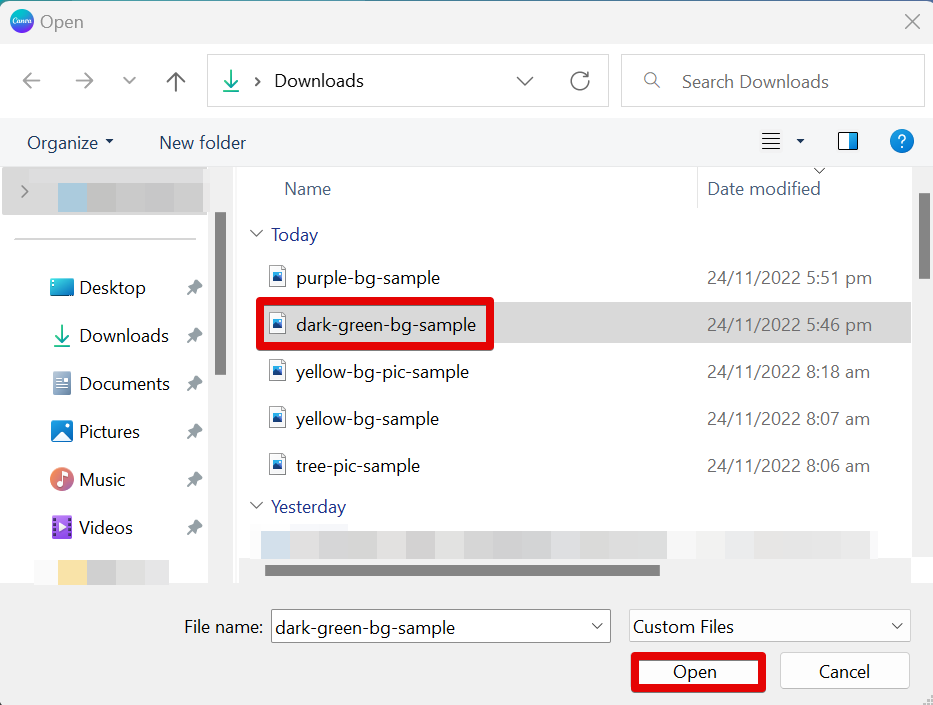Click the Open button
The image size is (933, 705).
pos(695,672)
